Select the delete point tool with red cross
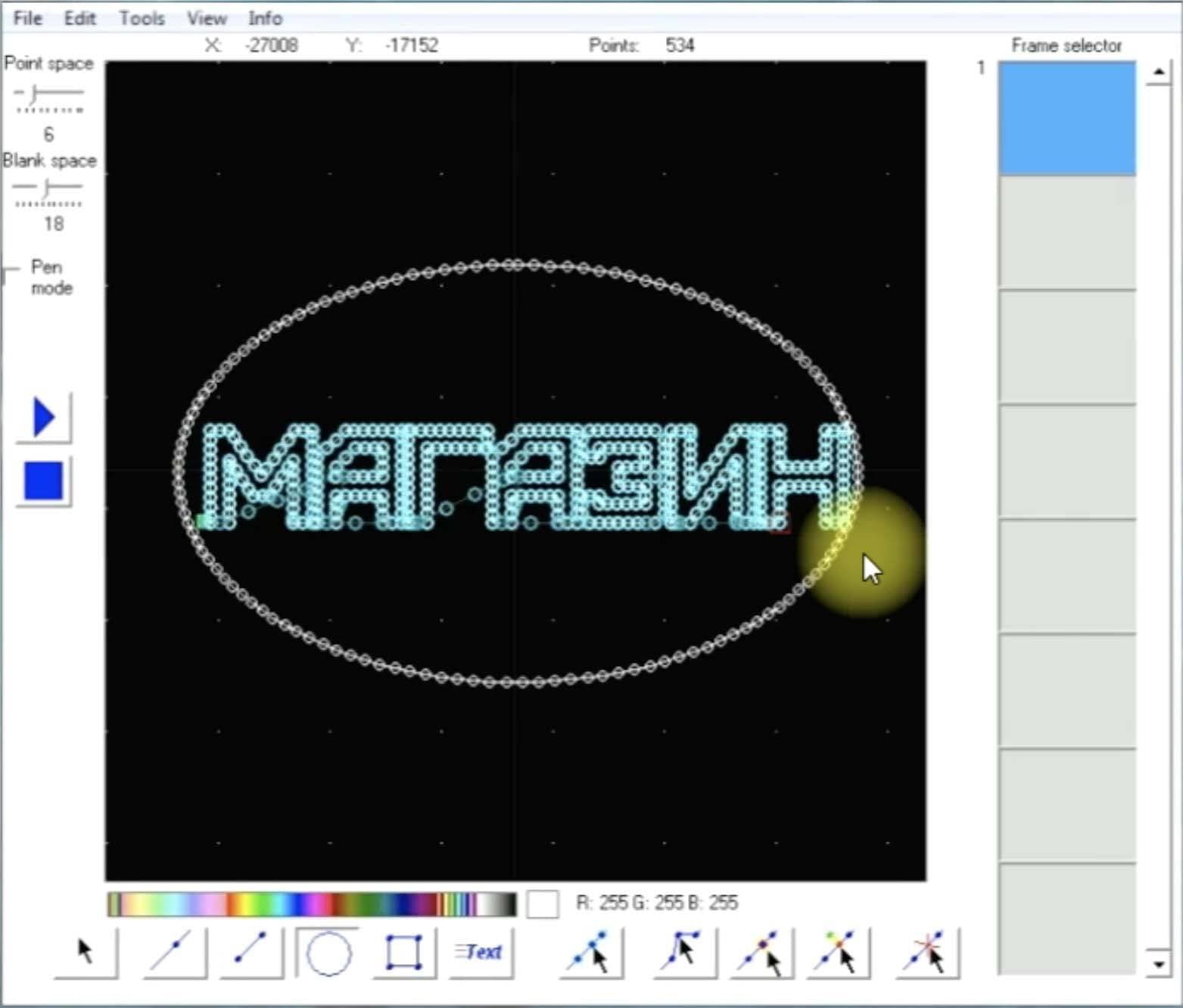 tap(927, 952)
